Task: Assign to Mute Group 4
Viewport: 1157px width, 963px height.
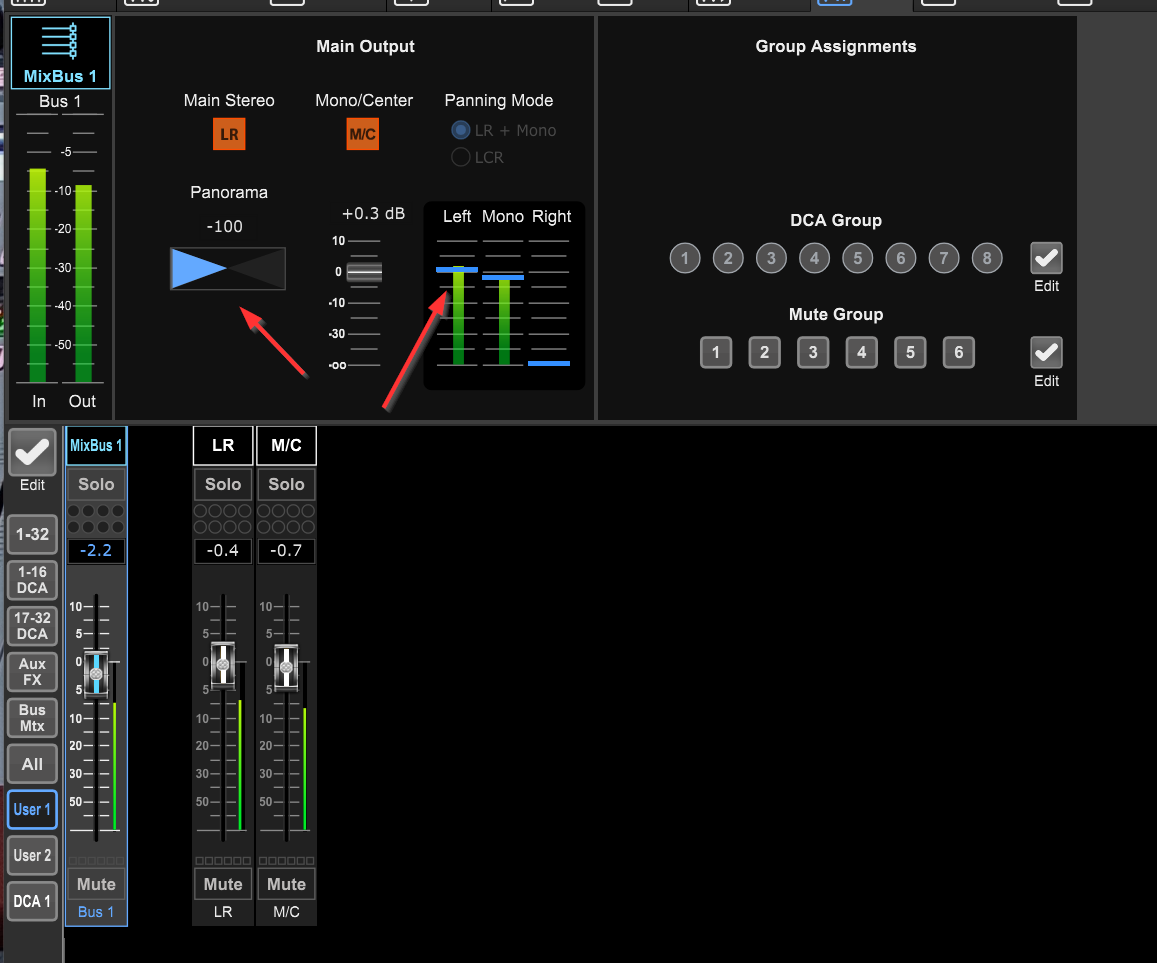Action: tap(862, 353)
